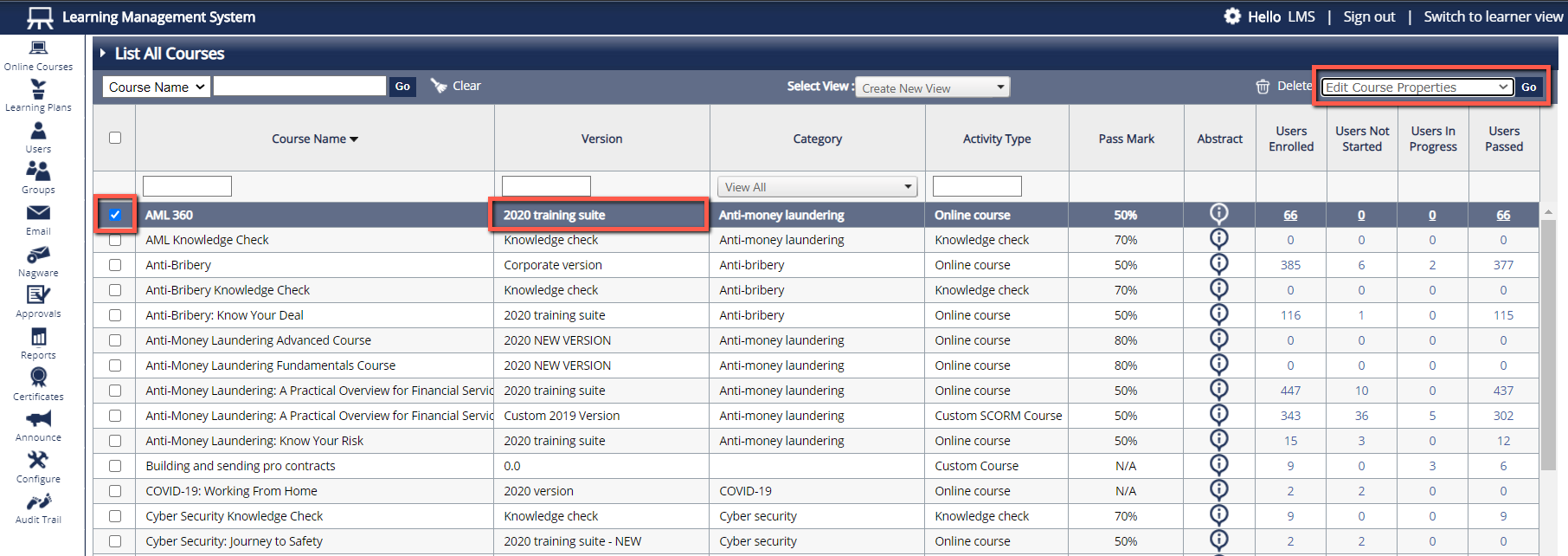
Task: Open the Reports section in sidebar
Action: coord(38,338)
